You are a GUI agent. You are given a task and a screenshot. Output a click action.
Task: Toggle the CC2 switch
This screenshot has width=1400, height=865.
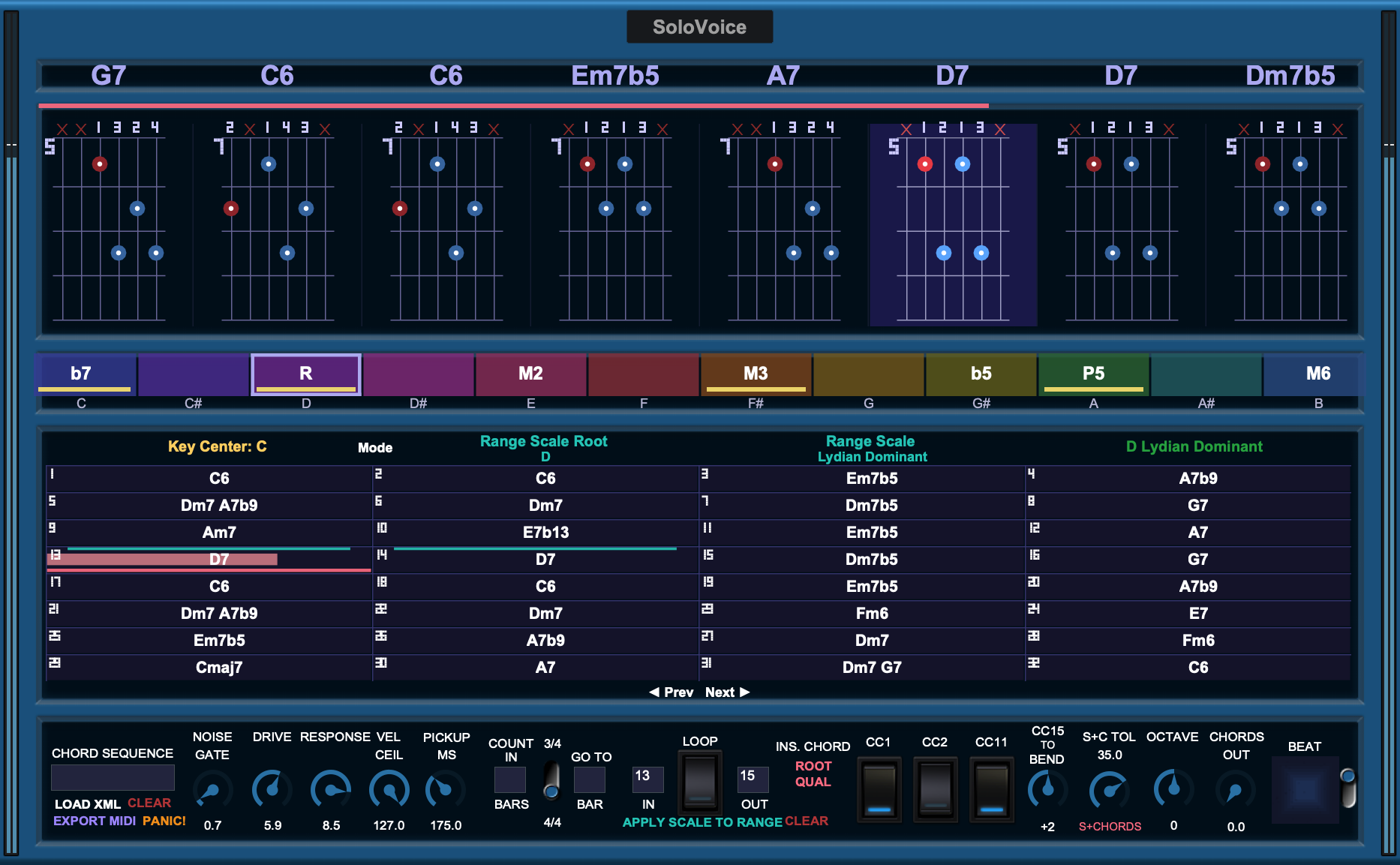point(936,790)
